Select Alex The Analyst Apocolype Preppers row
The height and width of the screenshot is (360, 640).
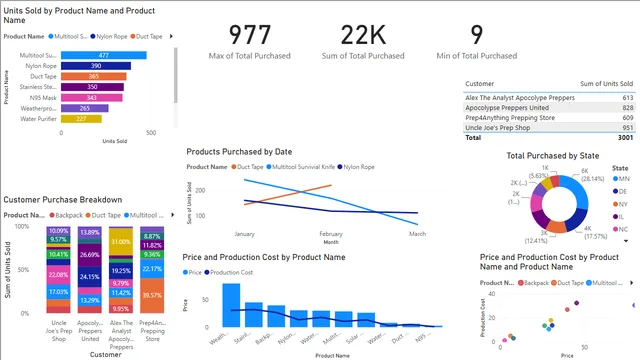coord(549,98)
